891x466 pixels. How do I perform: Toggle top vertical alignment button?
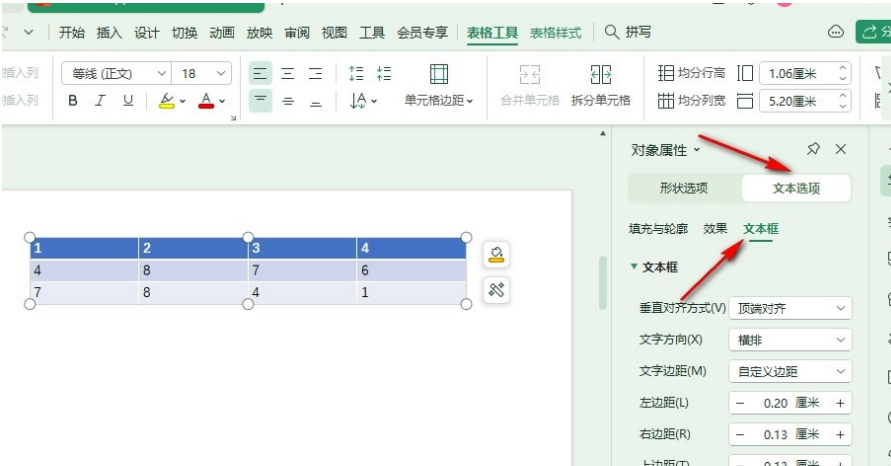click(260, 101)
